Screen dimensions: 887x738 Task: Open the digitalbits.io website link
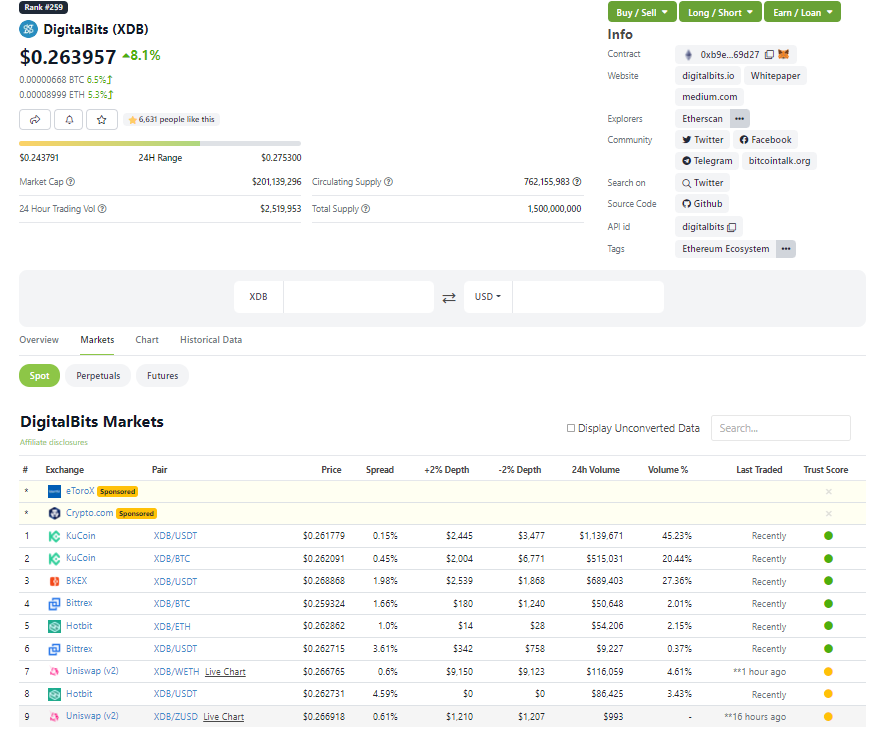[708, 76]
